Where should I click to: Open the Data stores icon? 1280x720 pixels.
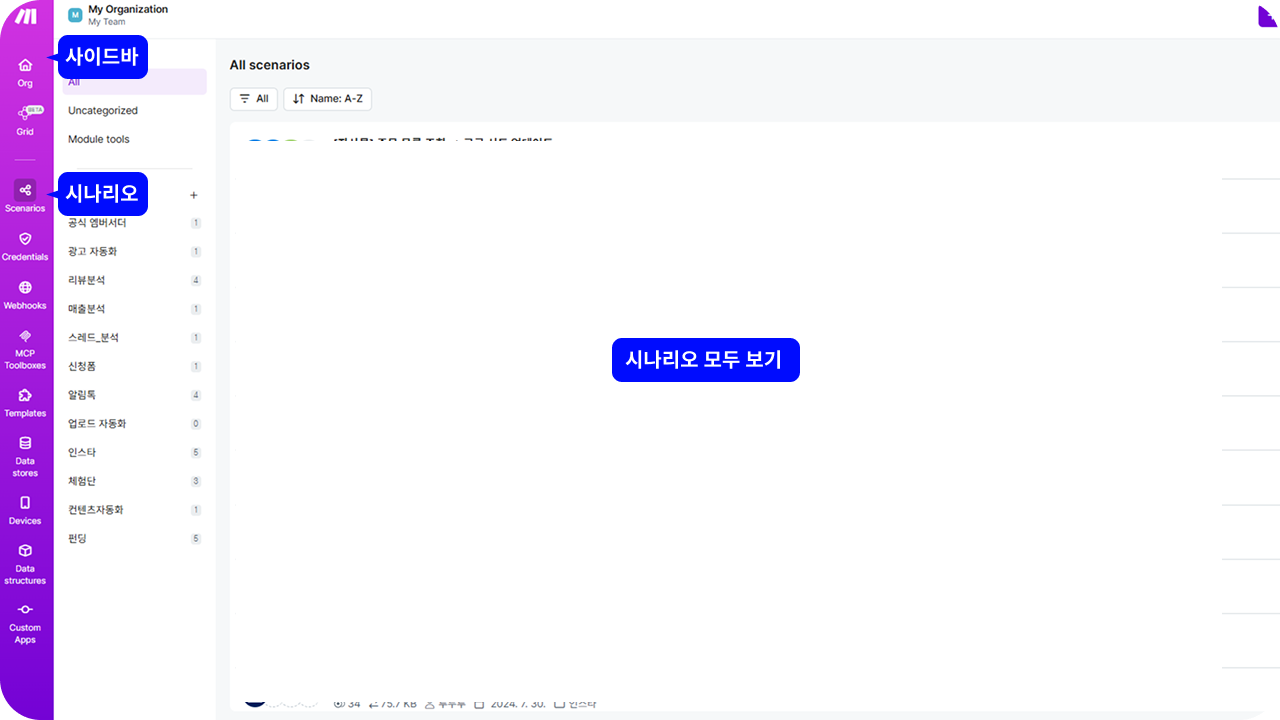(25, 443)
